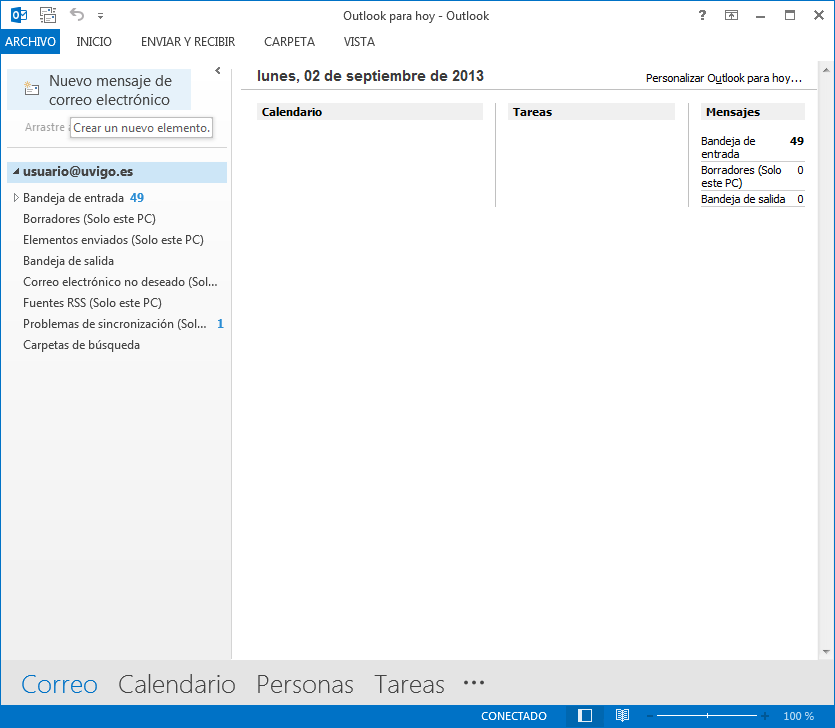Collapse the usuario@uvigo.es account tree
The height and width of the screenshot is (728, 835).
15,172
